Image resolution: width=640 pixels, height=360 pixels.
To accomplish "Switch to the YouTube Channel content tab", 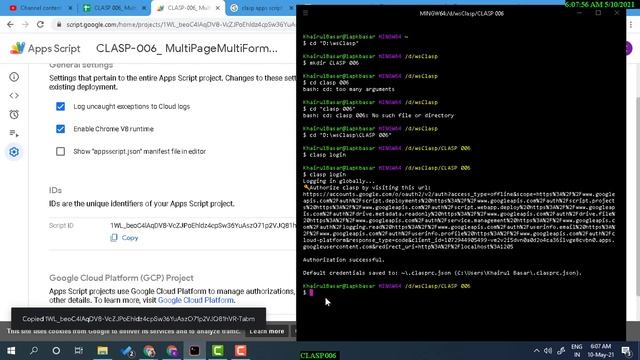I will coord(40,8).
